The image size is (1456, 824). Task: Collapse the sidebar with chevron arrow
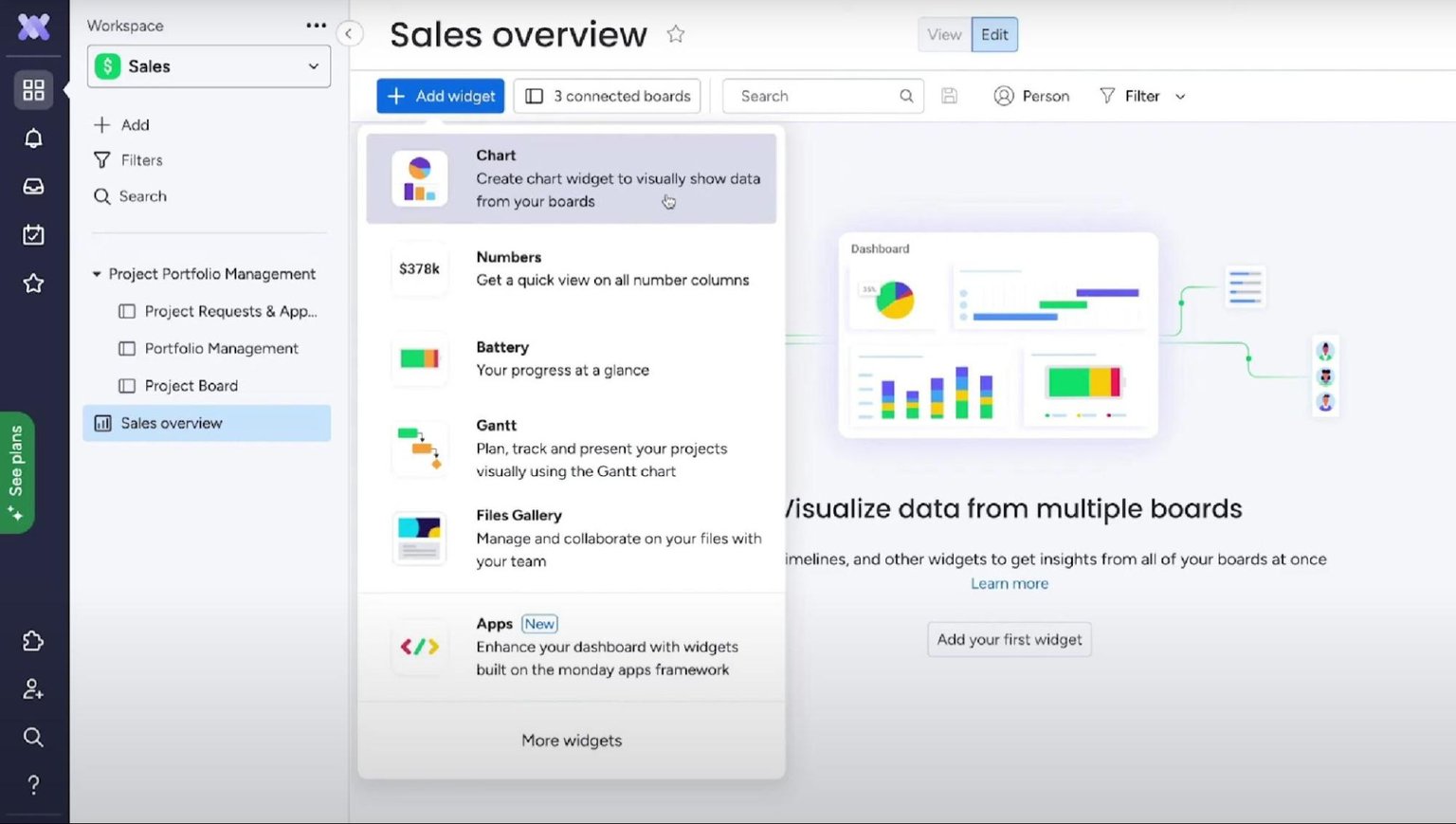point(349,34)
